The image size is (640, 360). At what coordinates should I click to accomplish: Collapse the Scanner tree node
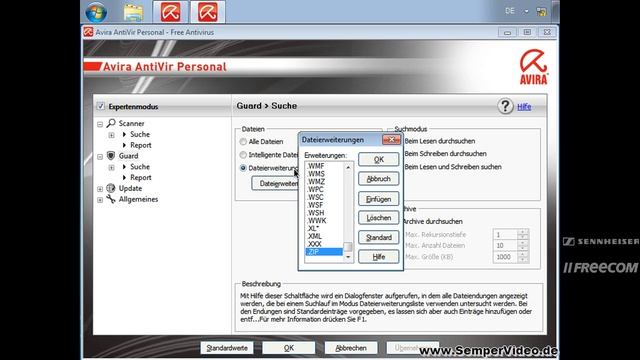pos(100,124)
